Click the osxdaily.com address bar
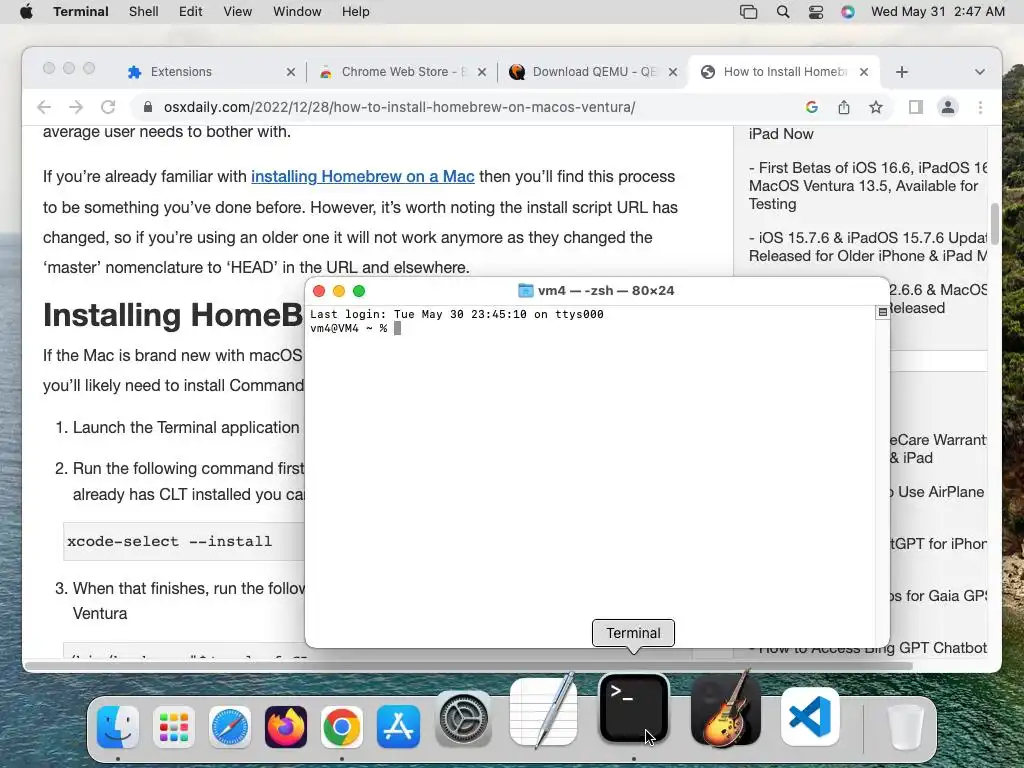This screenshot has width=1024, height=768. 398,107
